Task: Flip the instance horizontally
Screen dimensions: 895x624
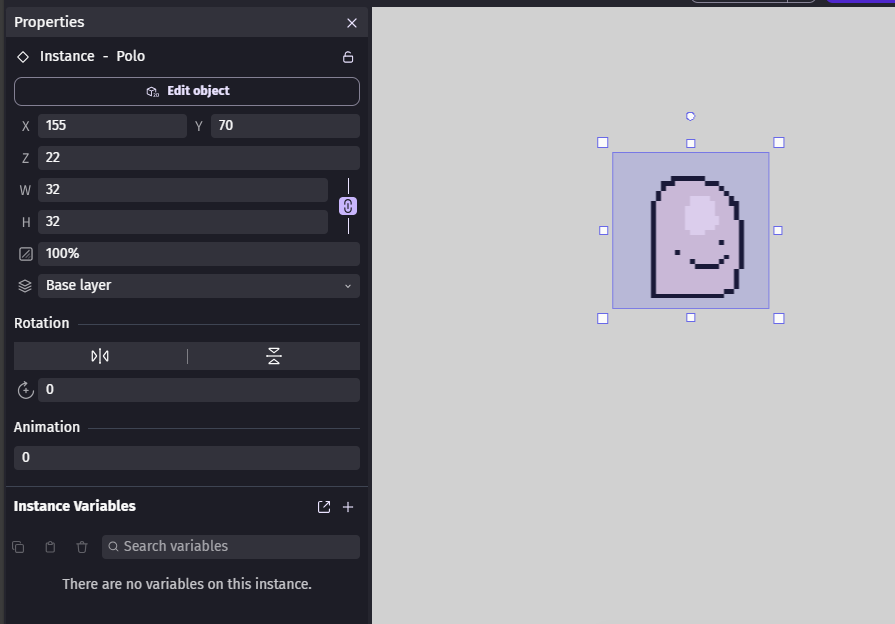Action: tap(100, 356)
